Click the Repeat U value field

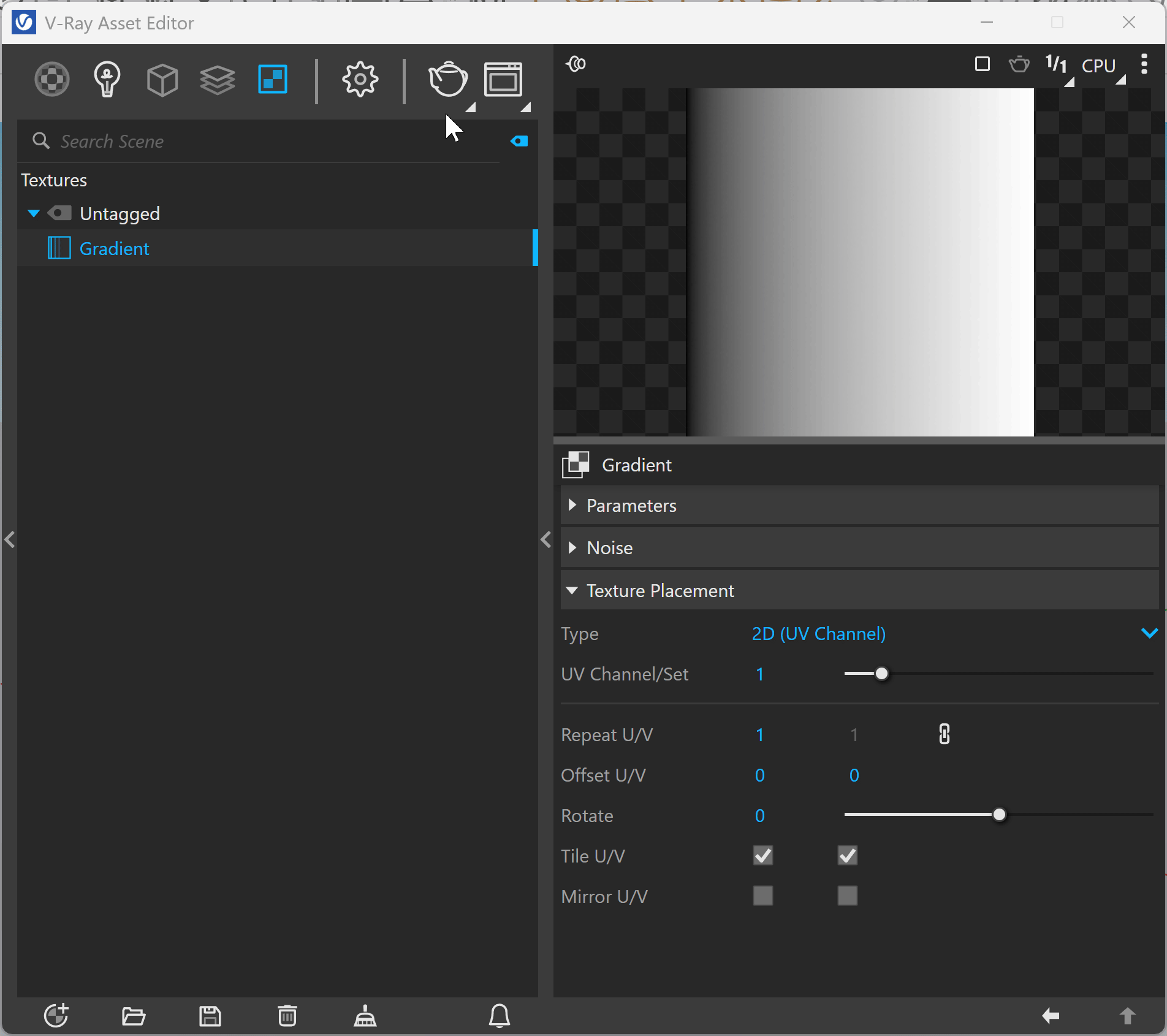[x=760, y=735]
